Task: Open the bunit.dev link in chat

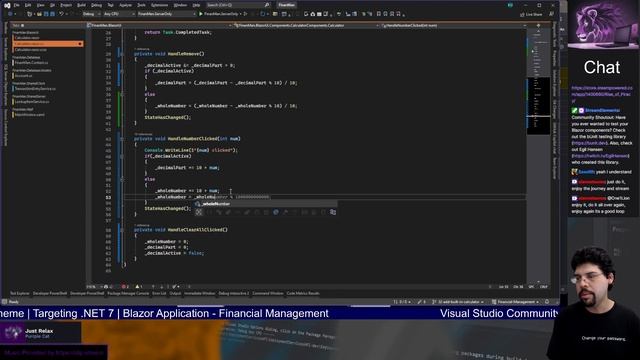Action: (x=590, y=143)
